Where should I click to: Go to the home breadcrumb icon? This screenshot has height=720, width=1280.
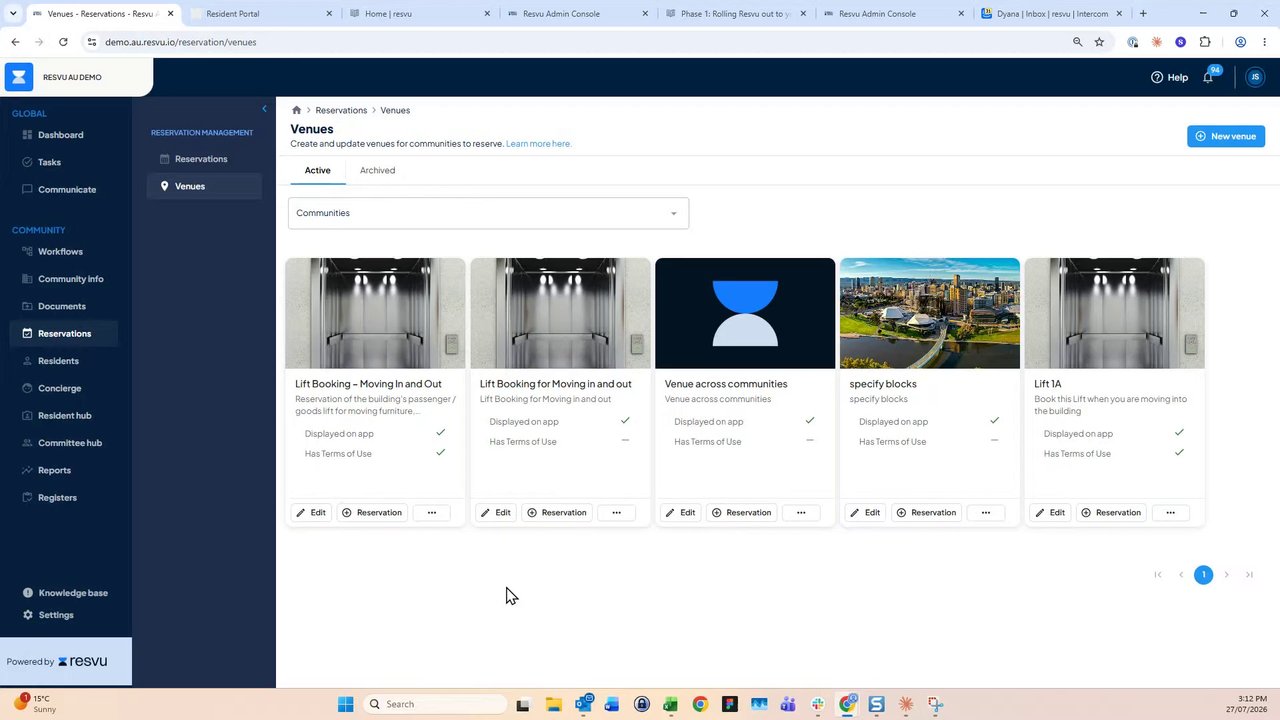point(296,110)
